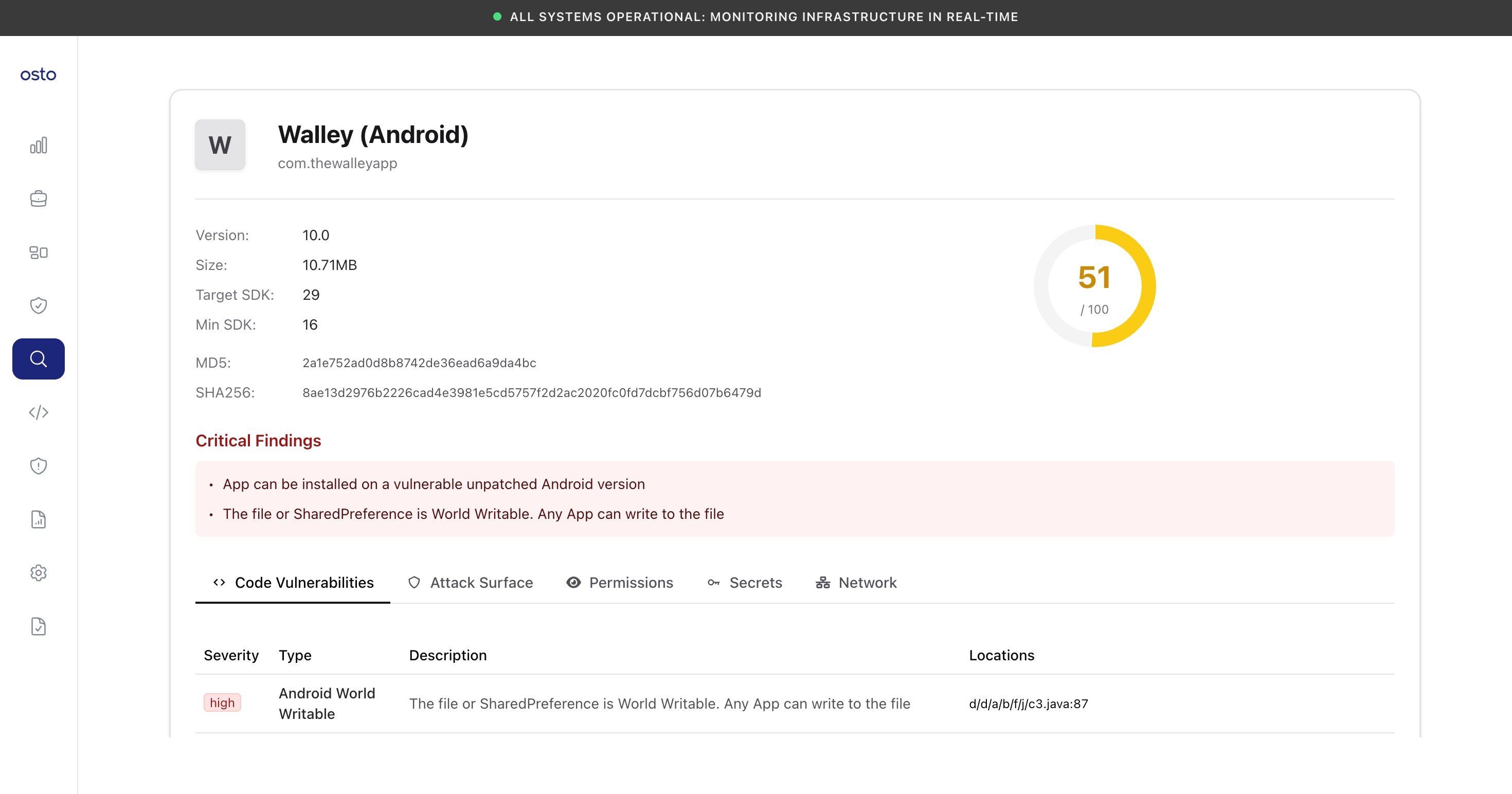Click finding about vulnerable unpatched Android version
Screen dimensions: 1512x794
point(434,484)
